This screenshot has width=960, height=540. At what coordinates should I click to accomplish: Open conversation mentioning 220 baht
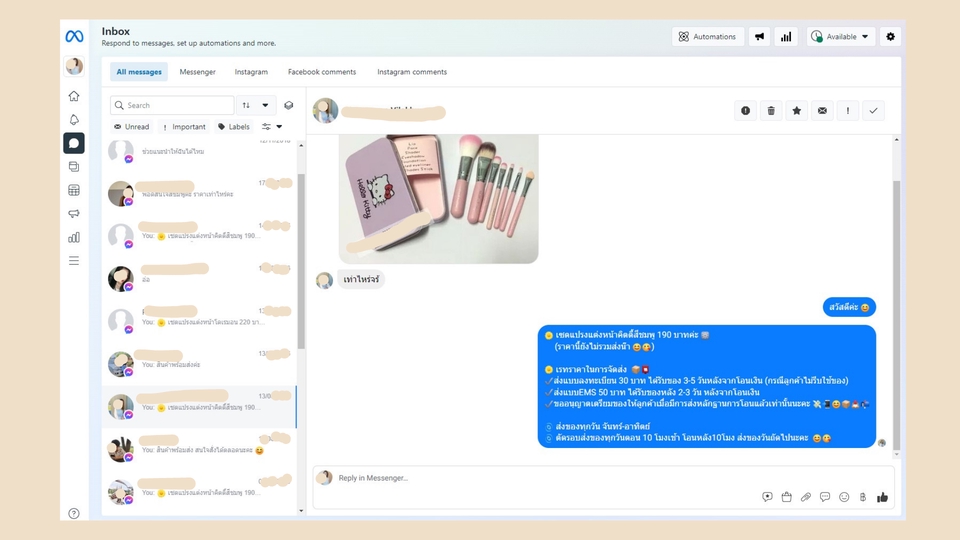(200, 321)
